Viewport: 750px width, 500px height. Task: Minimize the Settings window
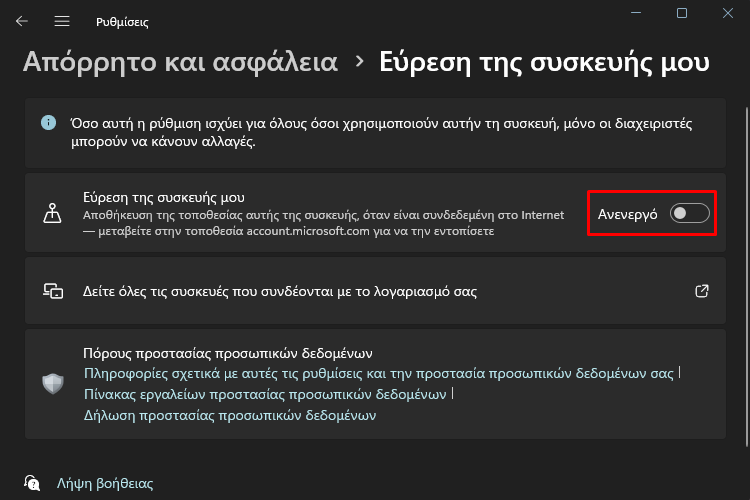(636, 13)
